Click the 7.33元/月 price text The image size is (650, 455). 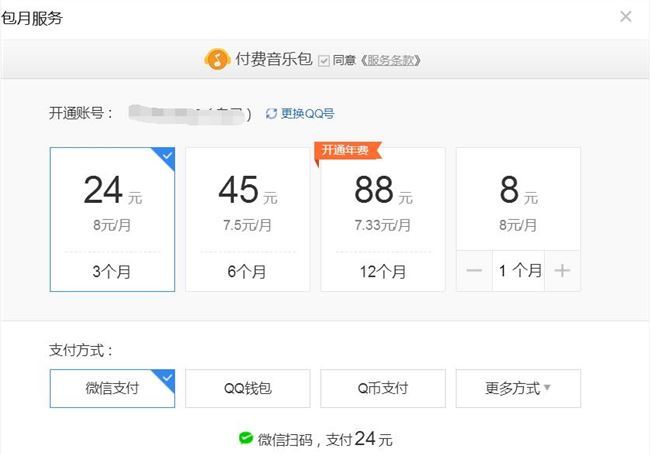click(x=383, y=225)
